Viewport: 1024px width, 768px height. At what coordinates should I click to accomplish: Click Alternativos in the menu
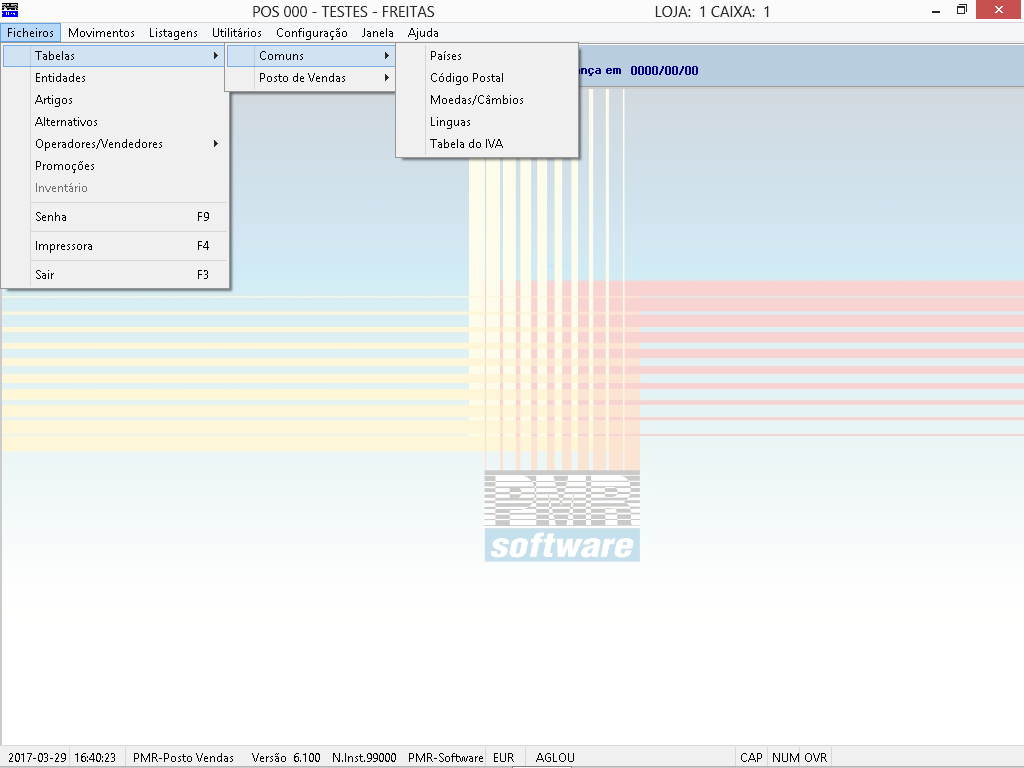66,122
